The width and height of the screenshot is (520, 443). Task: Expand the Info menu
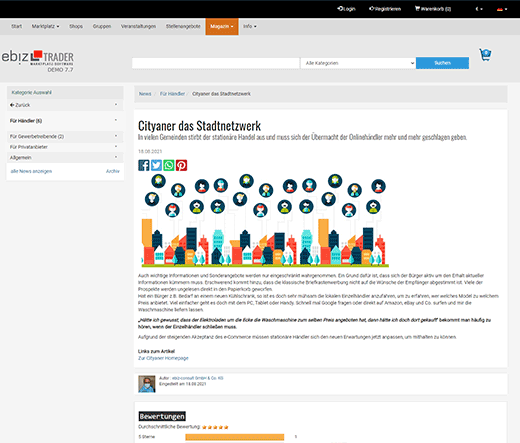tap(250, 26)
